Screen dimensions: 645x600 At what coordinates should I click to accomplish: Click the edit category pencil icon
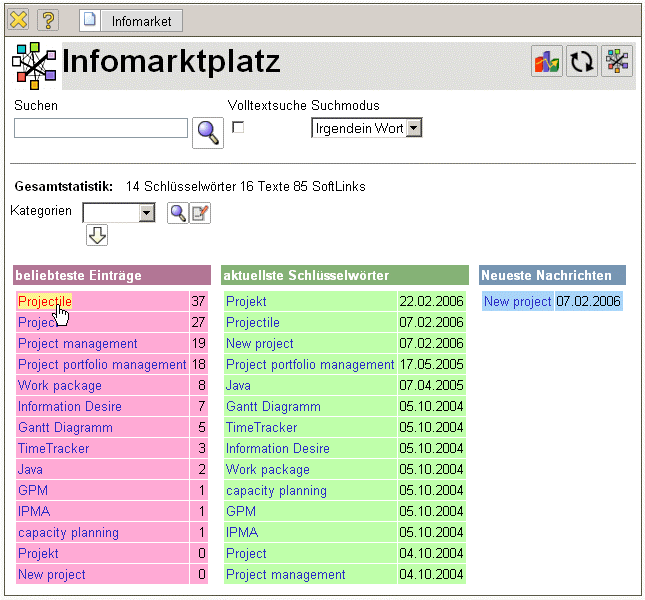click(200, 212)
